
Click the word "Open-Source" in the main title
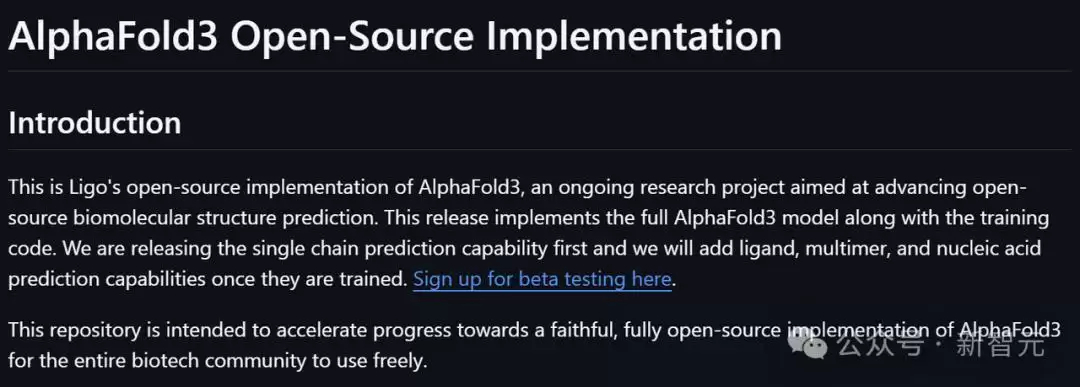click(352, 36)
